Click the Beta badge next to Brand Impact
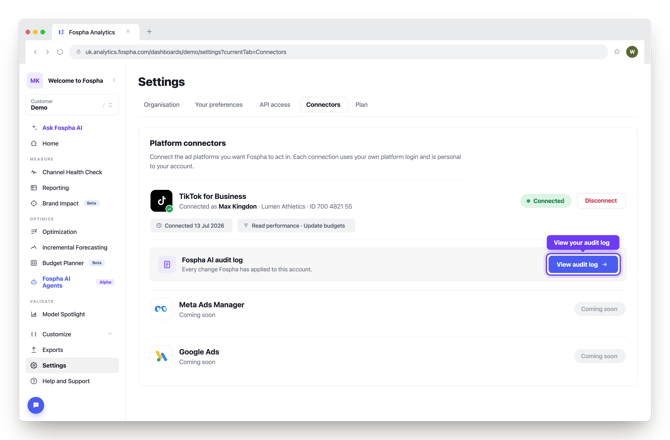 tap(91, 203)
